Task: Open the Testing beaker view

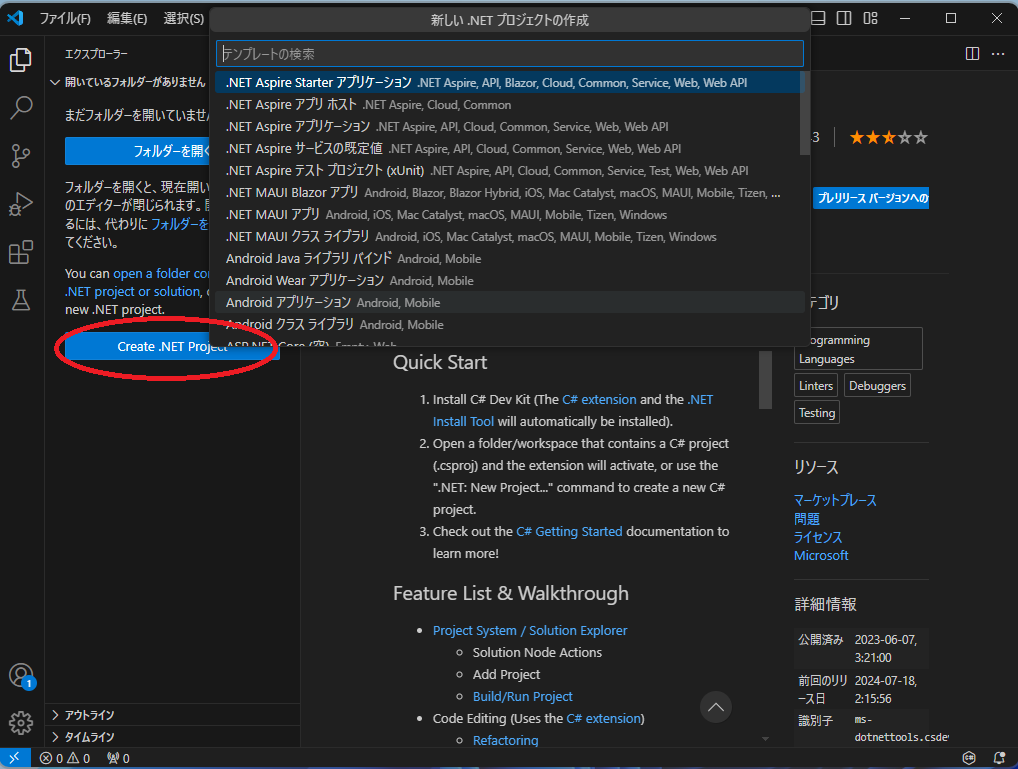Action: (x=20, y=300)
